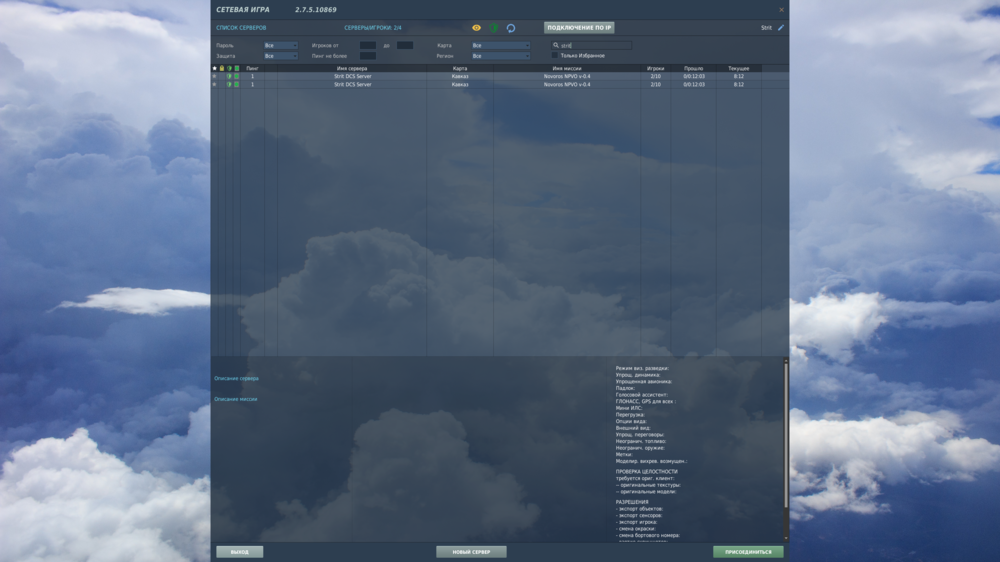Open the Список серверов tab

click(241, 27)
